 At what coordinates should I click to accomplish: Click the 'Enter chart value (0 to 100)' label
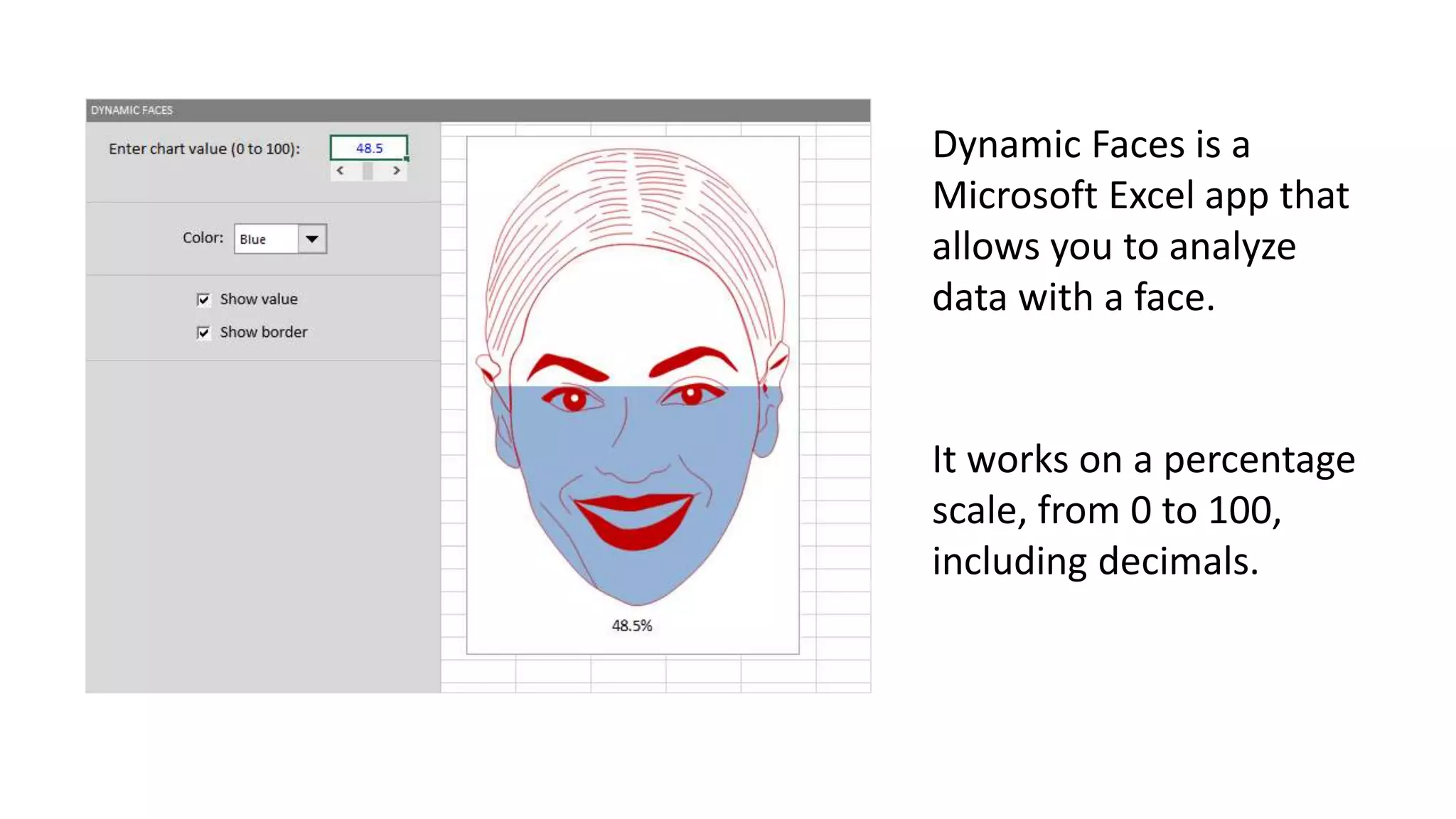[204, 149]
